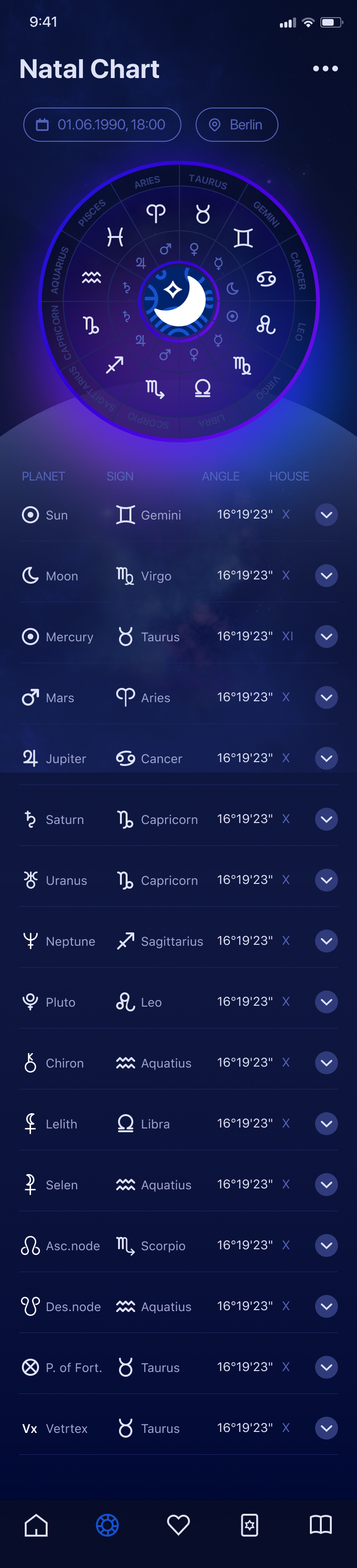This screenshot has width=357, height=1568.
Task: Open the favorites heart tab
Action: [x=178, y=1525]
